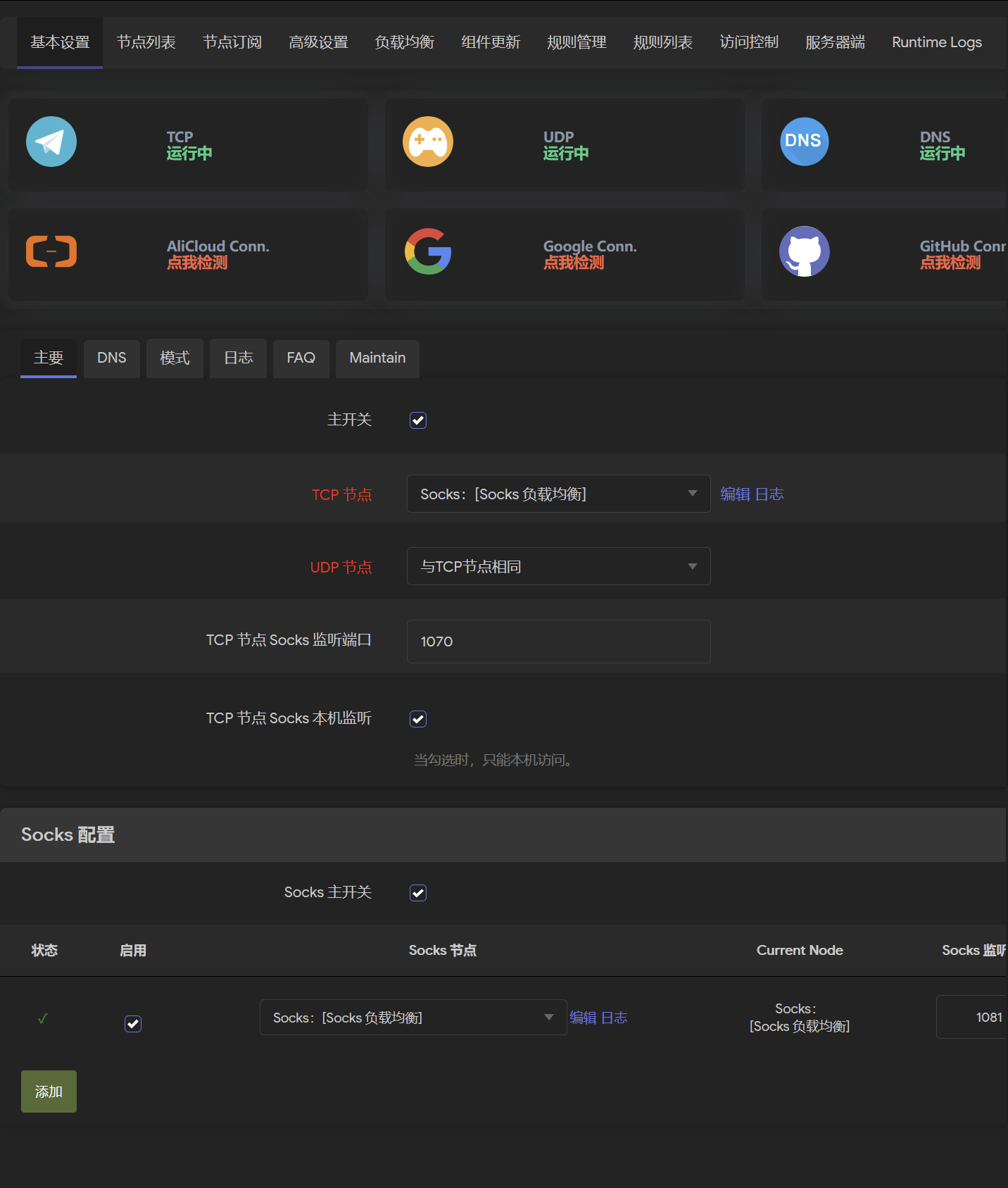Click the Google G logo

click(x=428, y=251)
